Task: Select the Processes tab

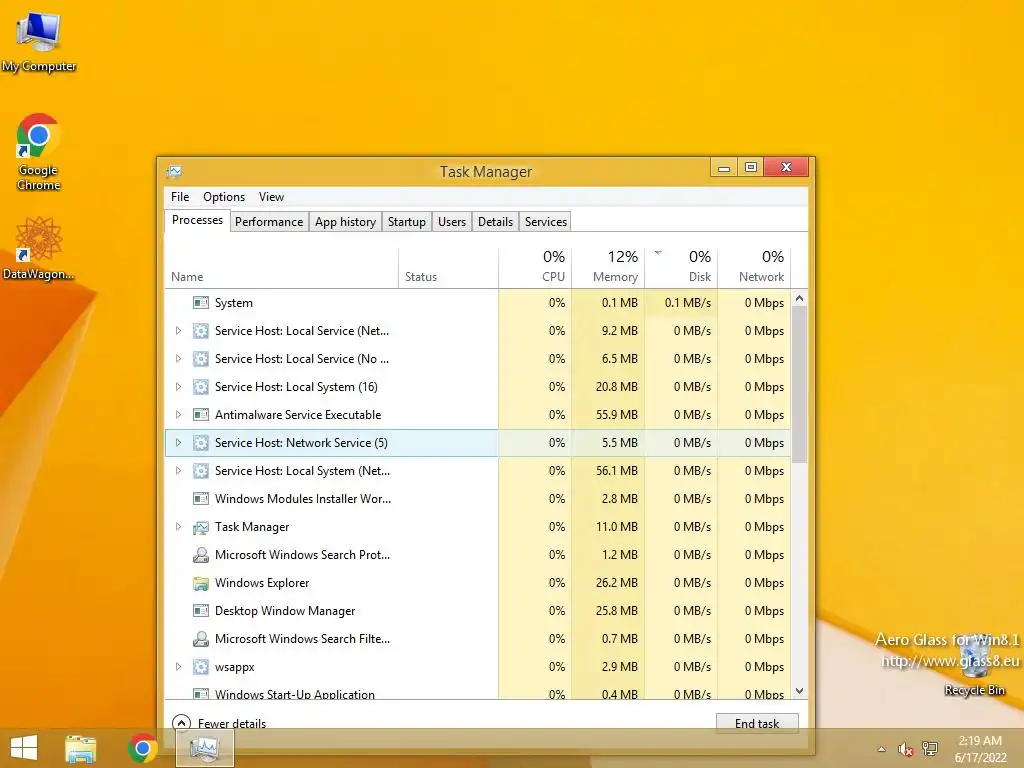Action: pos(197,220)
